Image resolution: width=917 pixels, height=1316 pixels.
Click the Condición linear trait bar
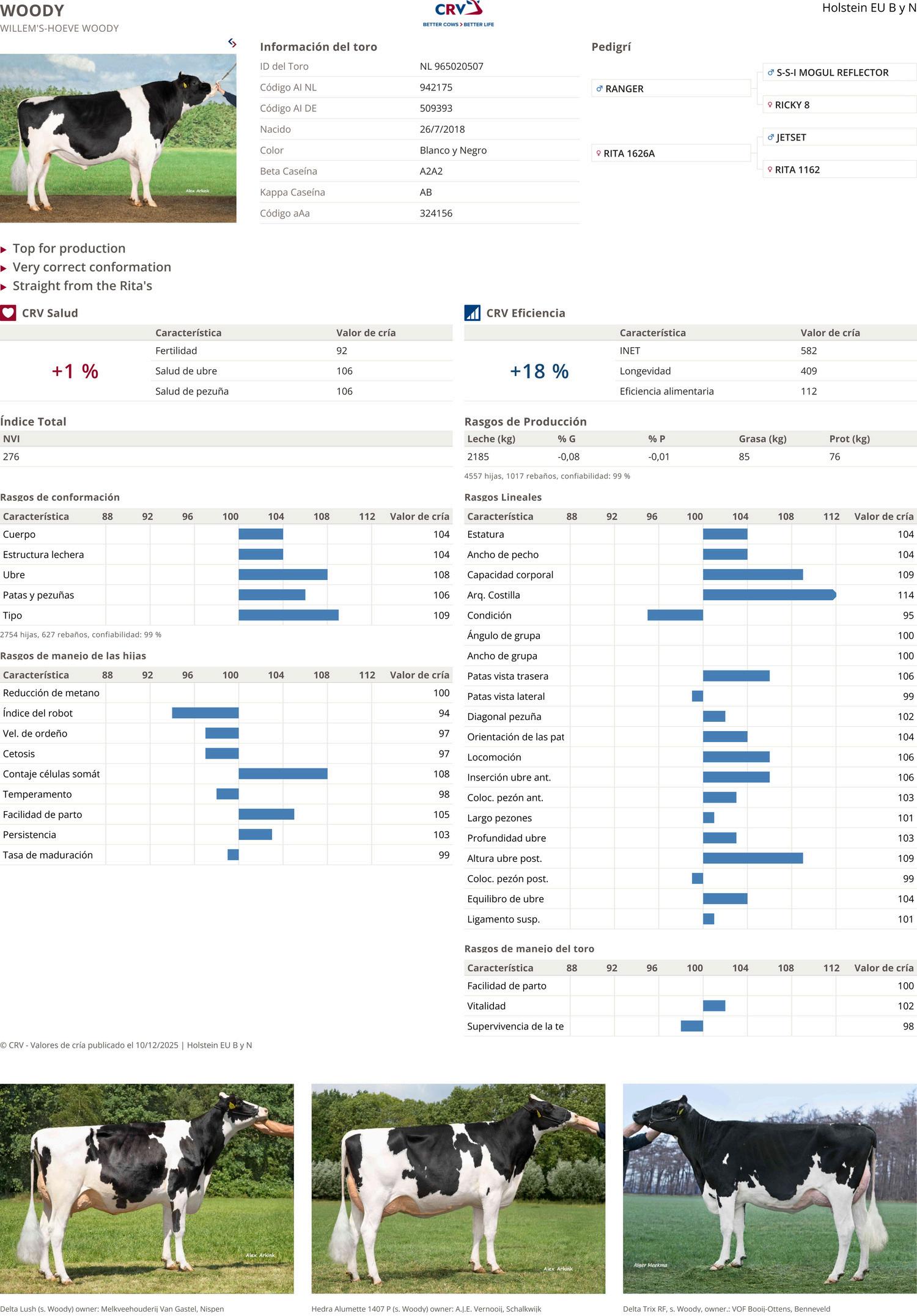[676, 615]
